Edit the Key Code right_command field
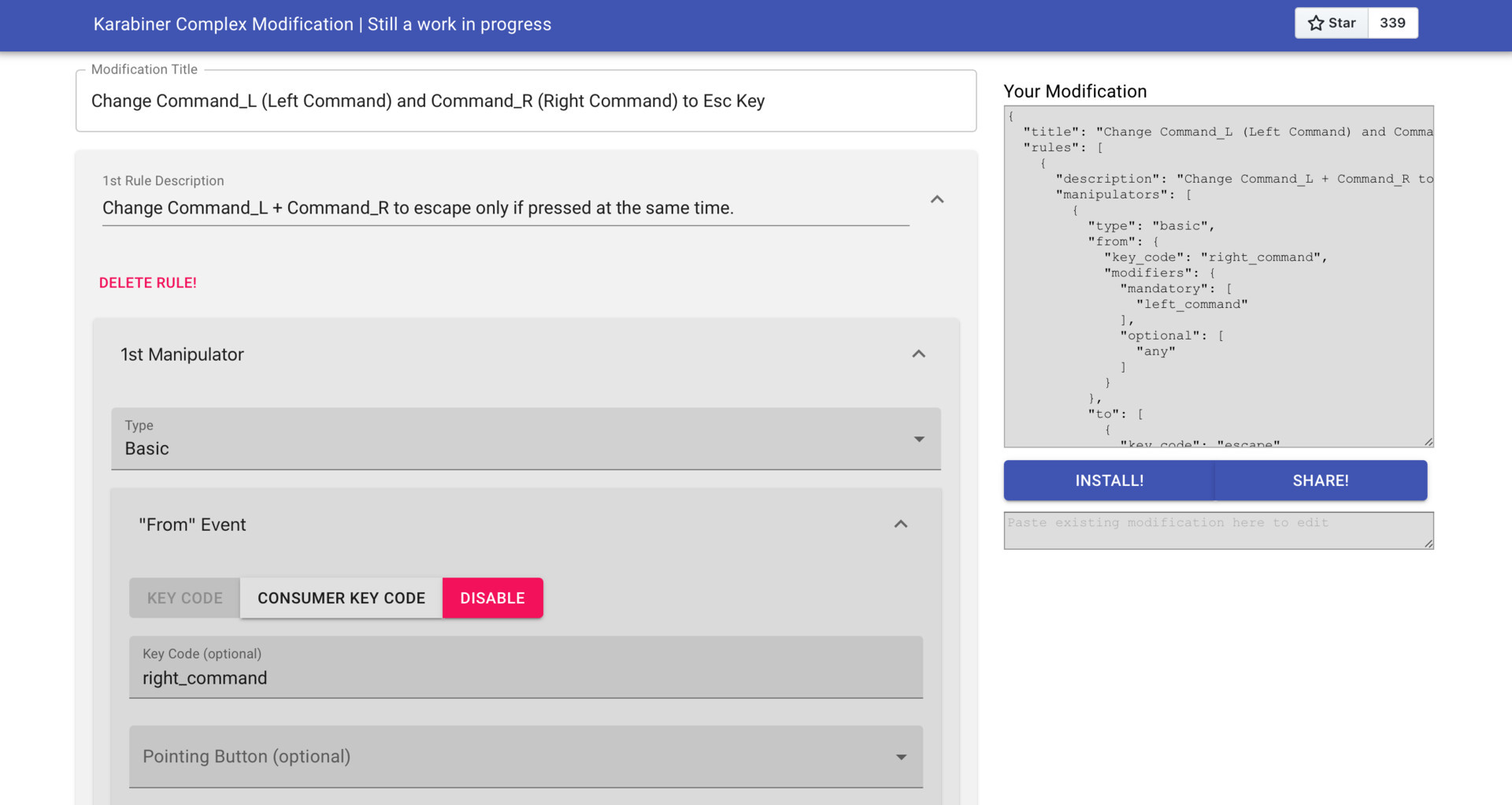The height and width of the screenshot is (805, 1512). tap(526, 667)
